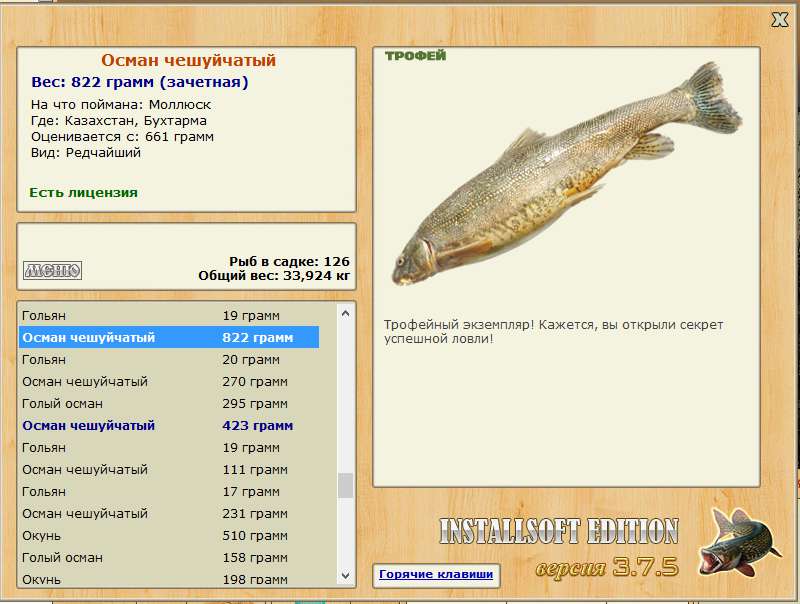This screenshot has height=604, width=800.
Task: Click the Где: Казахстан, Бухтарма line
Action: tap(119, 121)
